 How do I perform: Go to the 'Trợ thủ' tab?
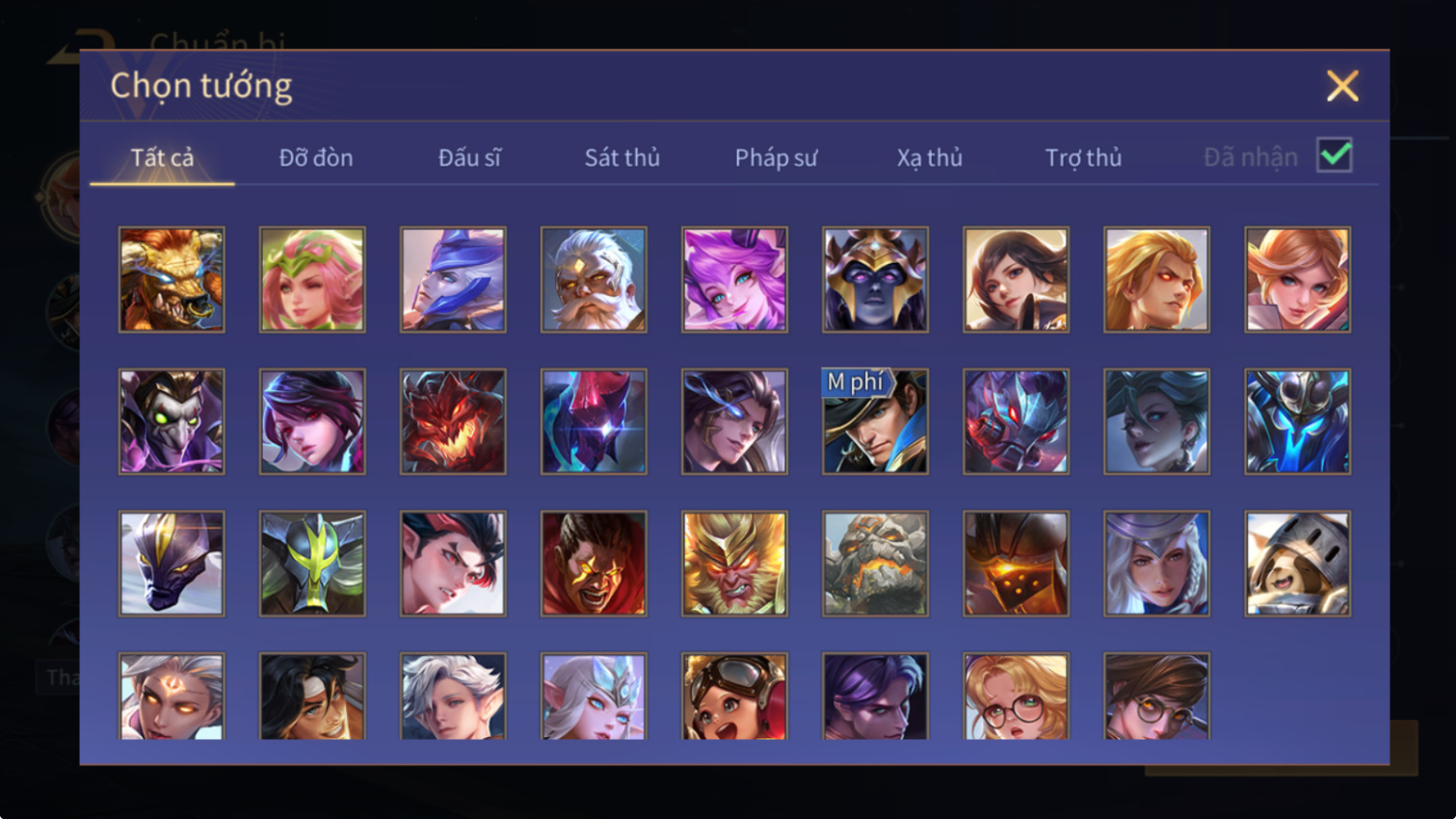[1083, 157]
